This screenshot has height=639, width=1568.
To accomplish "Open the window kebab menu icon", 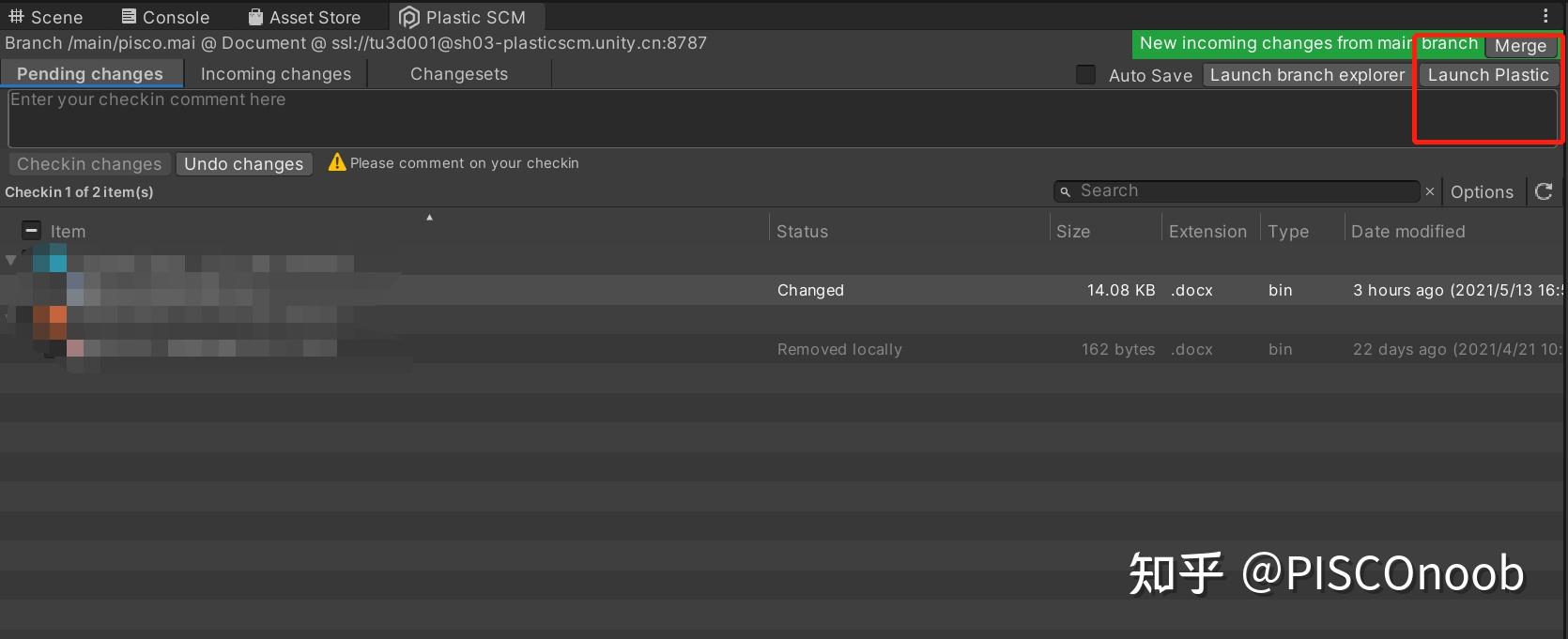I will pyautogui.click(x=1546, y=15).
